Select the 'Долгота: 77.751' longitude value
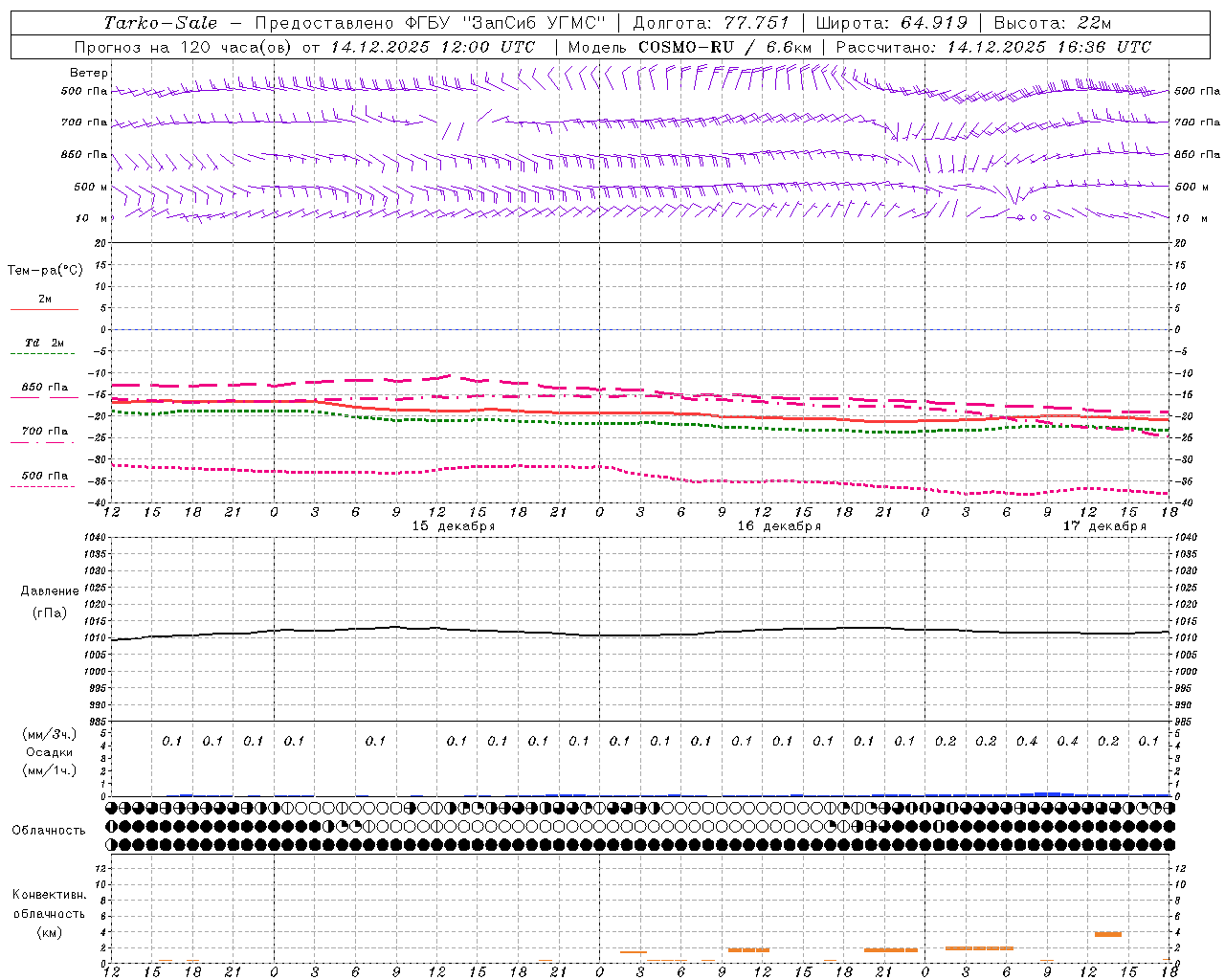 click(711, 23)
